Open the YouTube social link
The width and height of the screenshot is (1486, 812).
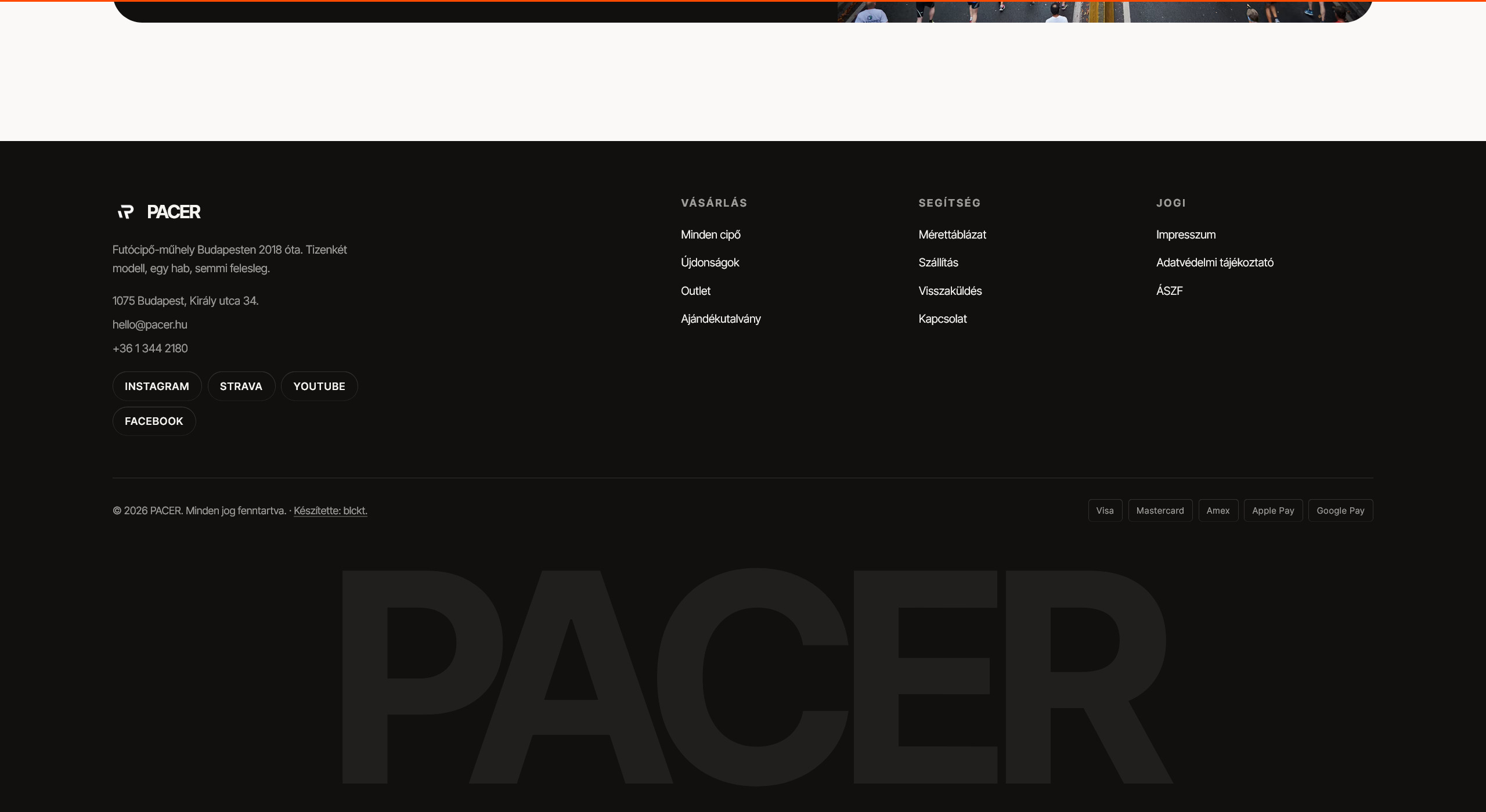pos(319,386)
